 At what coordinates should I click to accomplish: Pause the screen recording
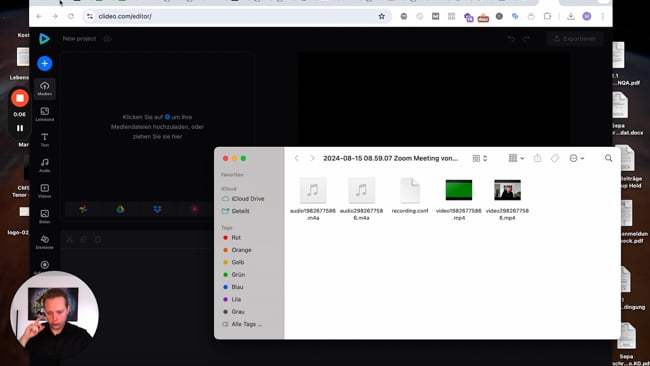click(x=19, y=128)
